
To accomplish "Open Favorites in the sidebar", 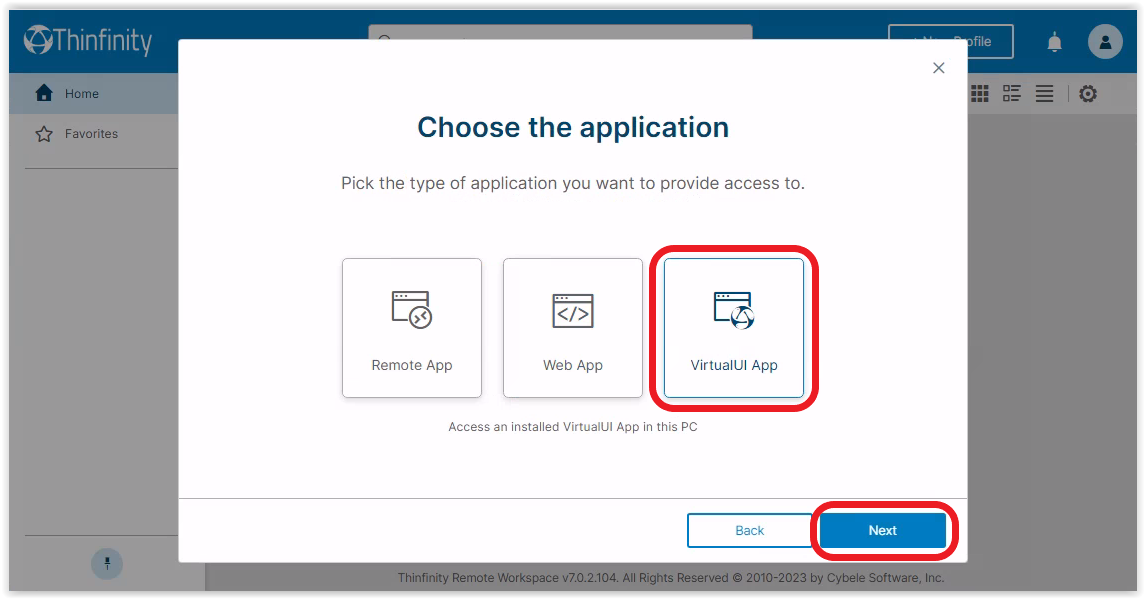I will click(x=93, y=134).
